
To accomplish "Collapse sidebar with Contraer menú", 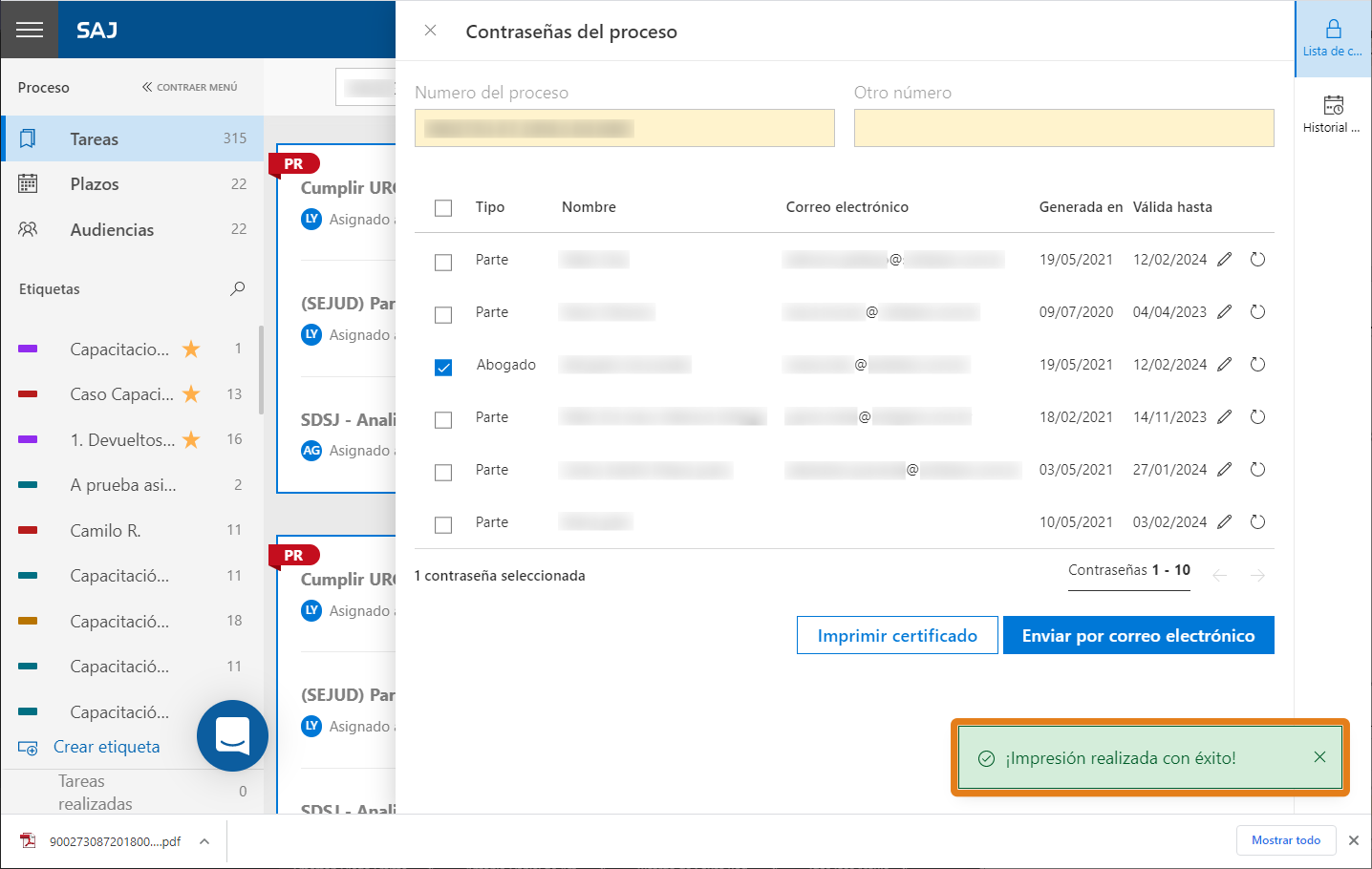I will [x=190, y=87].
